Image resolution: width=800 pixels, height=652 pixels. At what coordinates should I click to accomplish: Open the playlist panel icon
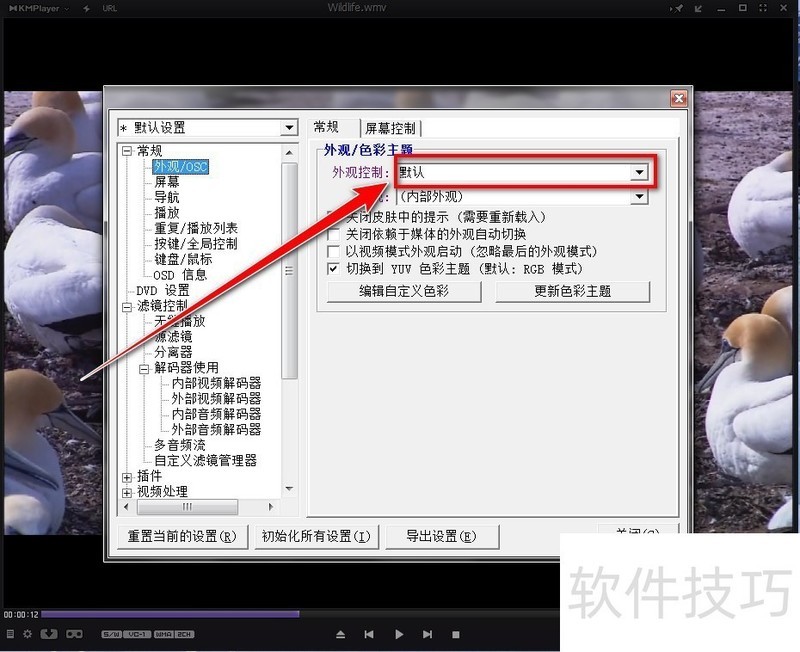tap(10, 633)
